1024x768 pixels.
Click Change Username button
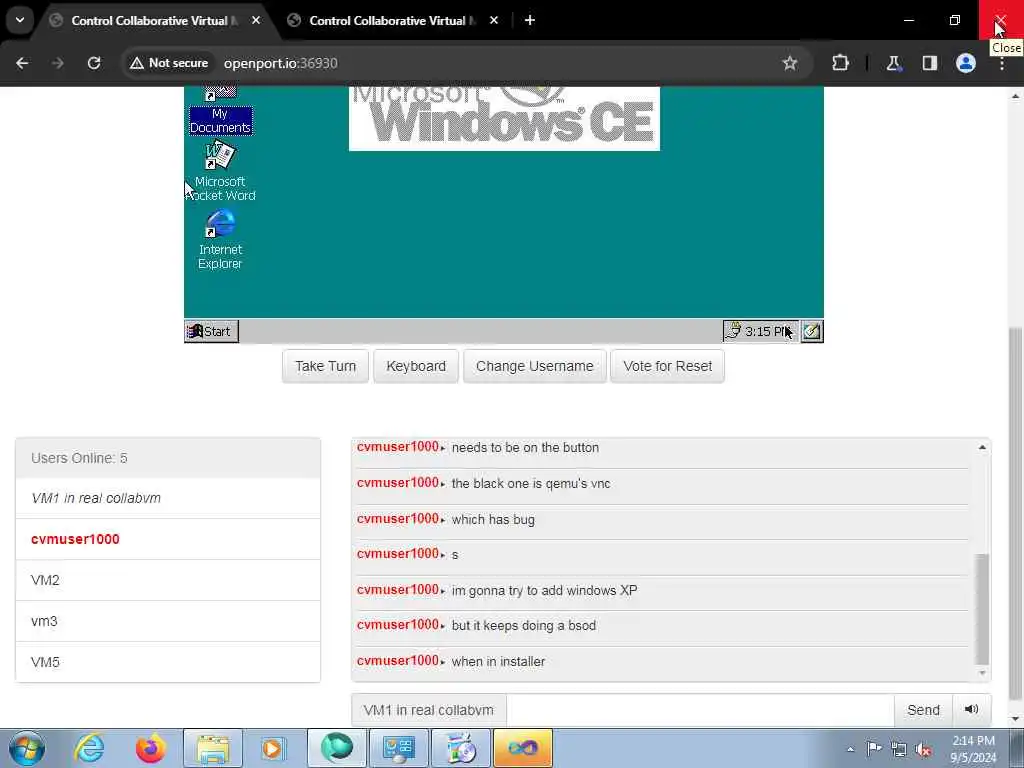pos(534,366)
